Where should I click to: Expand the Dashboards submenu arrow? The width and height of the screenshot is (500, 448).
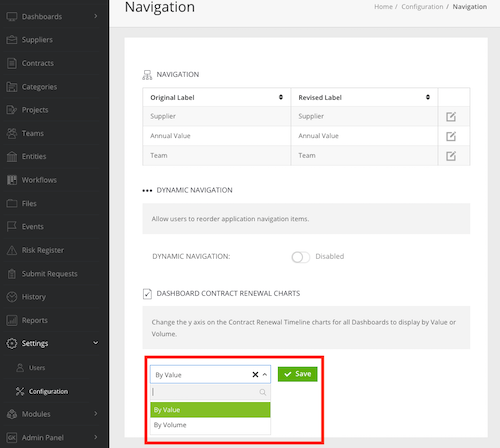point(96,16)
